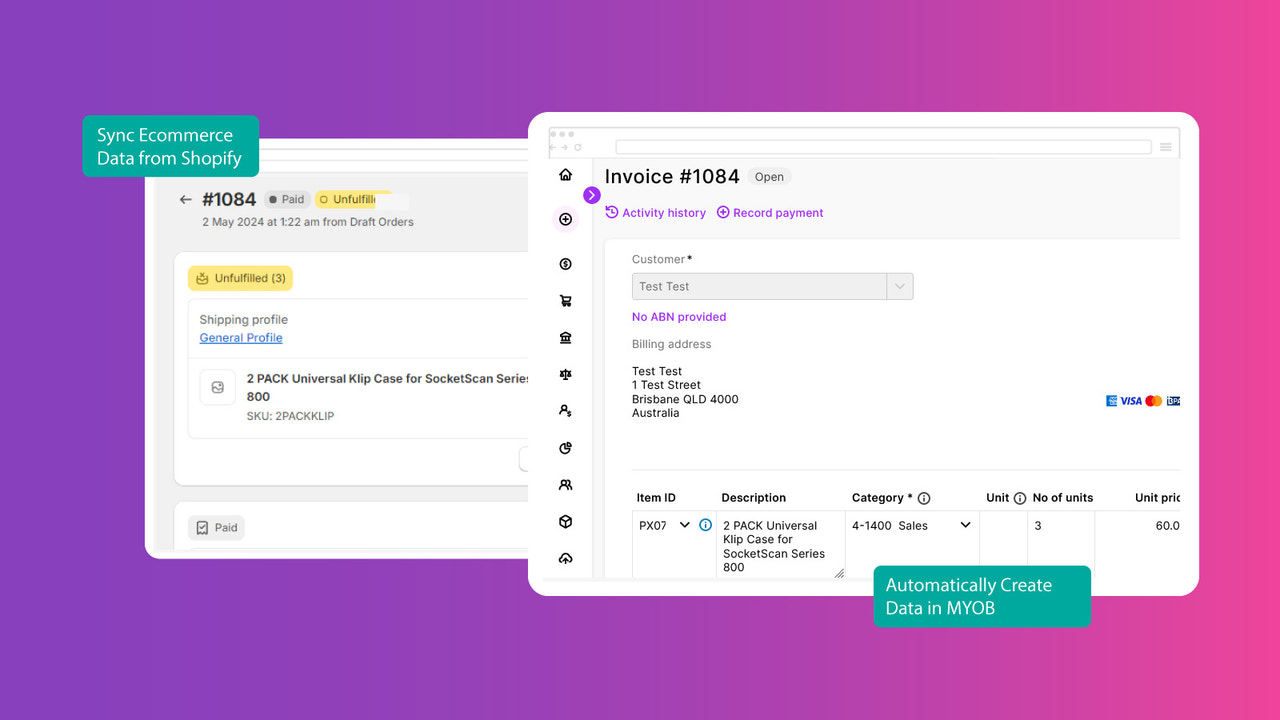Click the info icon beside Item ID PX07
1280x720 pixels.
[x=705, y=524]
